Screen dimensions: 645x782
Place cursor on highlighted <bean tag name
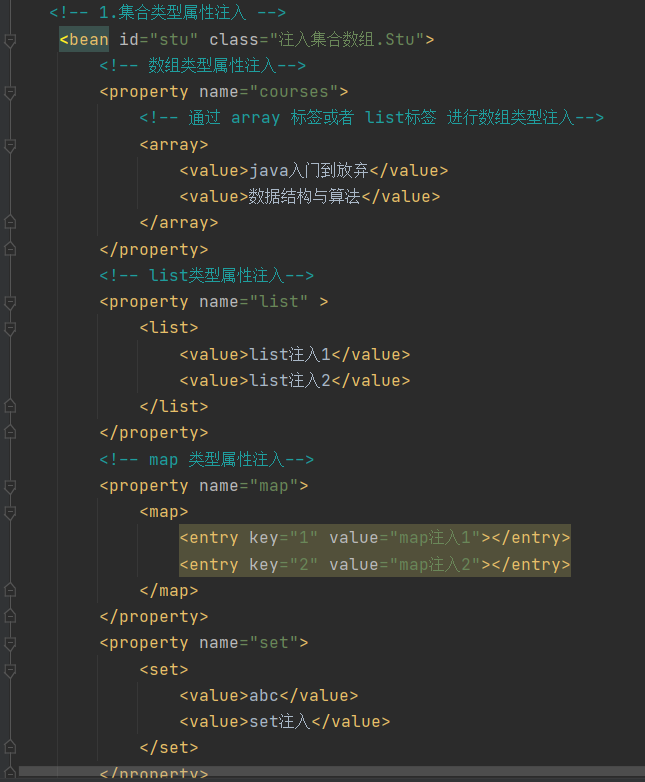pyautogui.click(x=84, y=39)
